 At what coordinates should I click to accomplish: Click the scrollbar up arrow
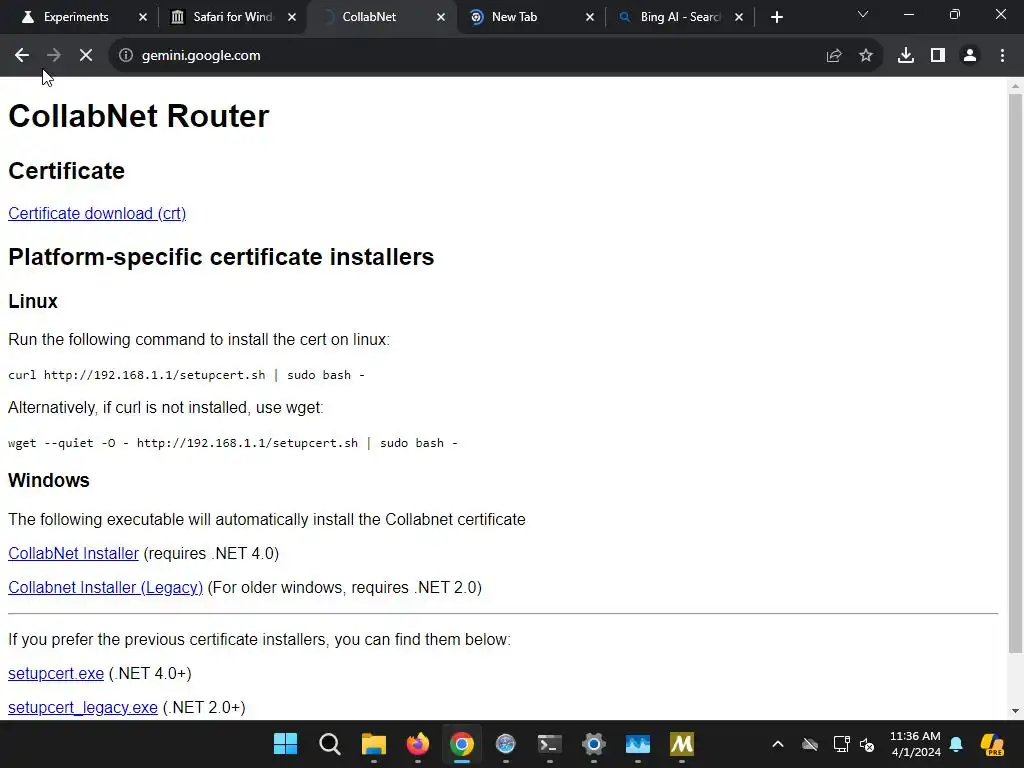pyautogui.click(x=1015, y=86)
